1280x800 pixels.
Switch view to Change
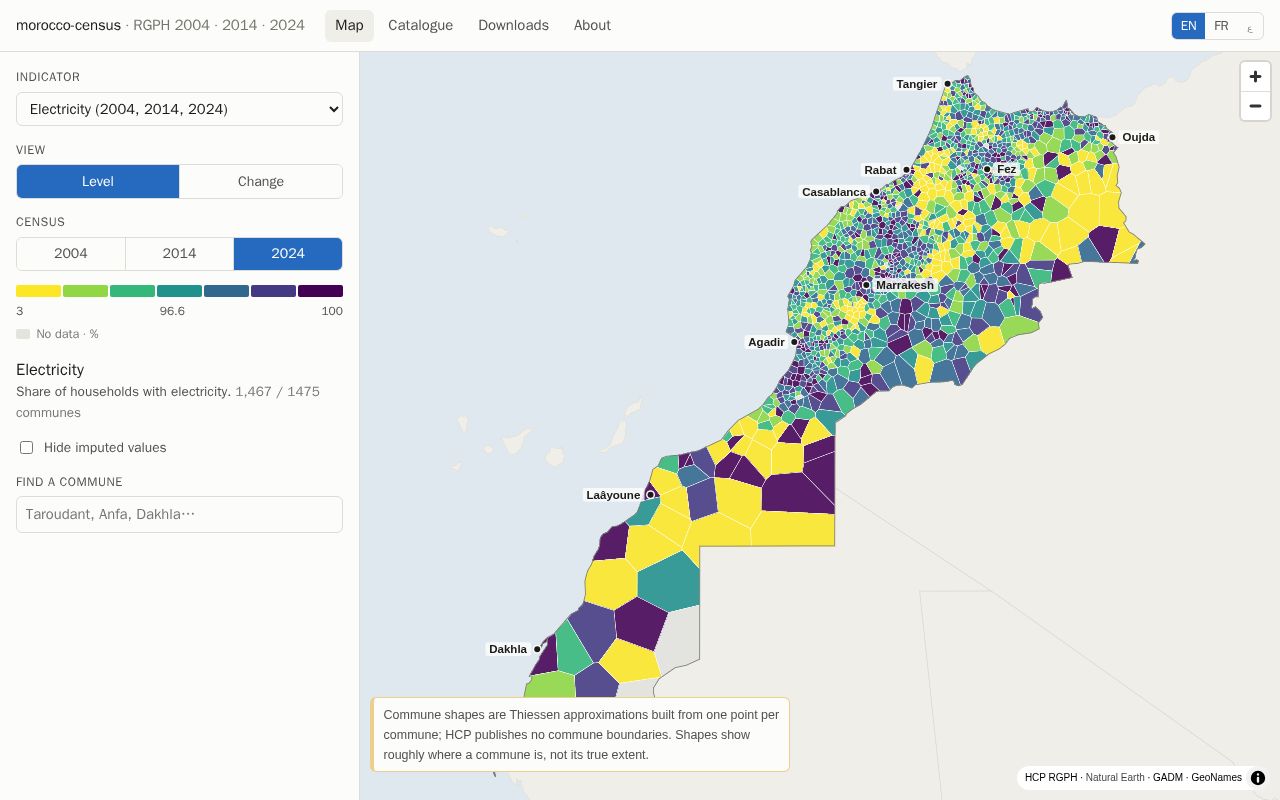(x=261, y=181)
